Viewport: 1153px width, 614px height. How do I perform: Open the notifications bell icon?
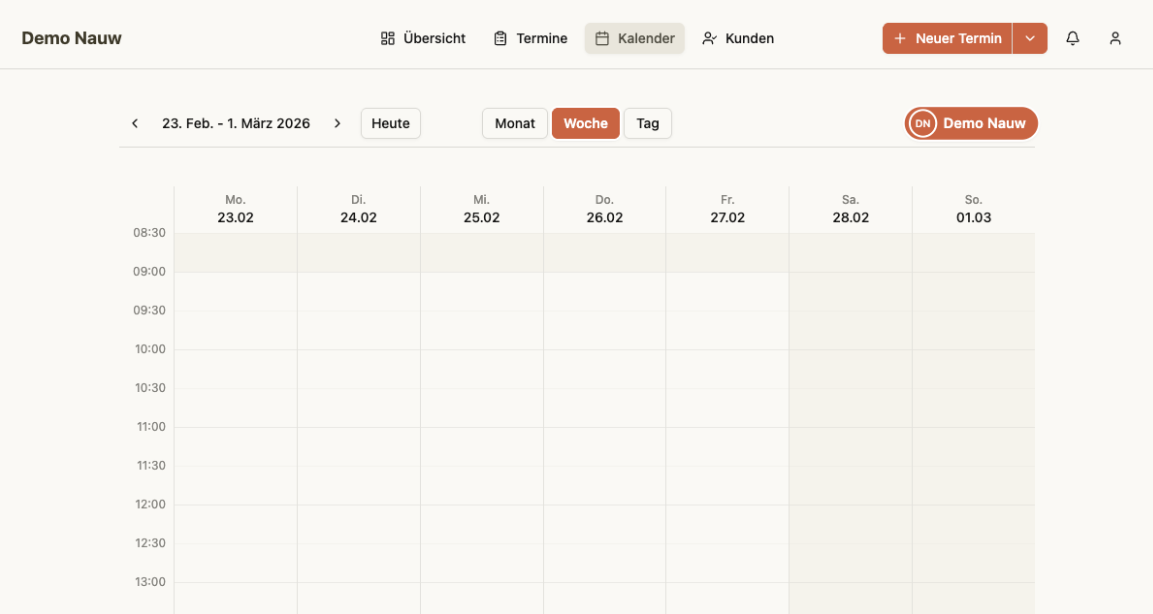pyautogui.click(x=1073, y=38)
